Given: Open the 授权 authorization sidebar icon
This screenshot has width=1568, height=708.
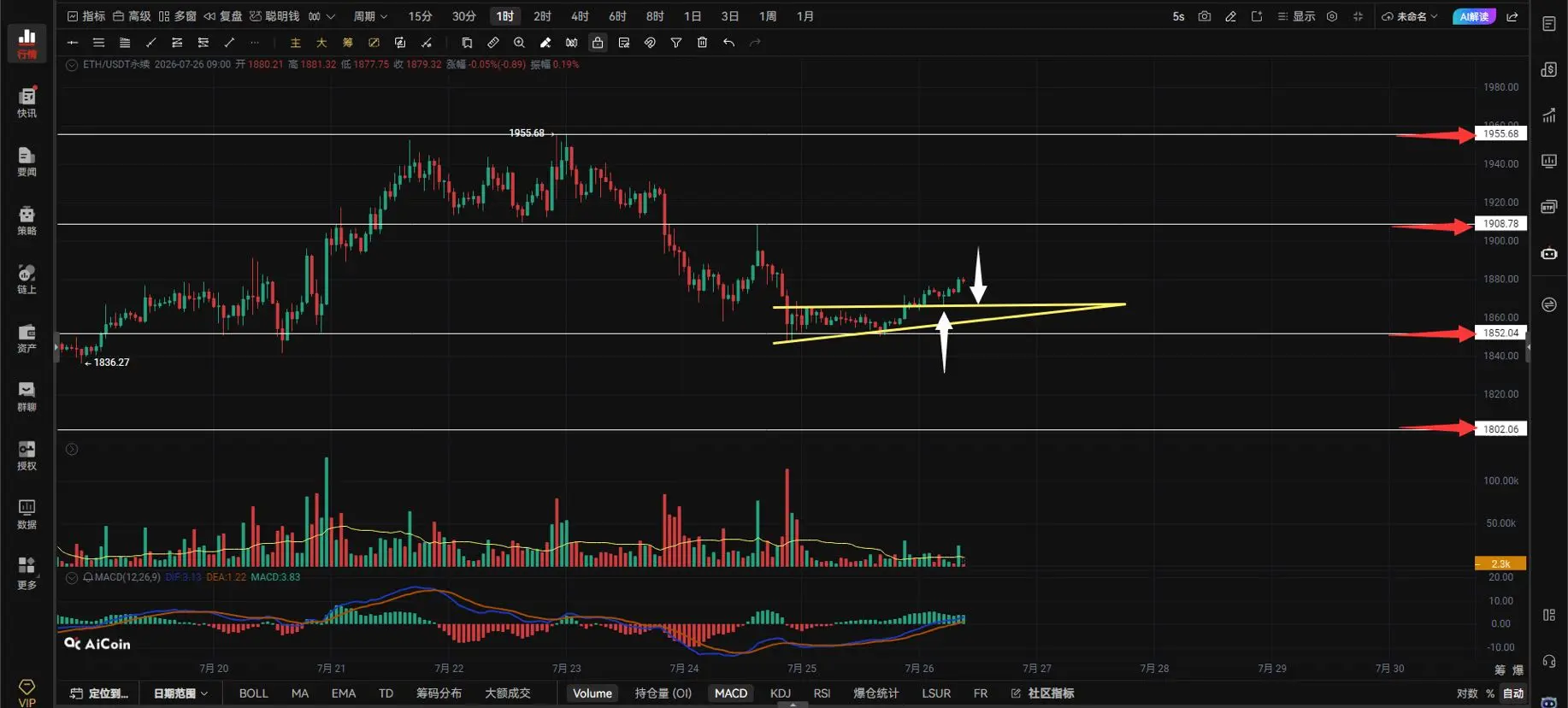Looking at the screenshot, I should click(x=27, y=456).
